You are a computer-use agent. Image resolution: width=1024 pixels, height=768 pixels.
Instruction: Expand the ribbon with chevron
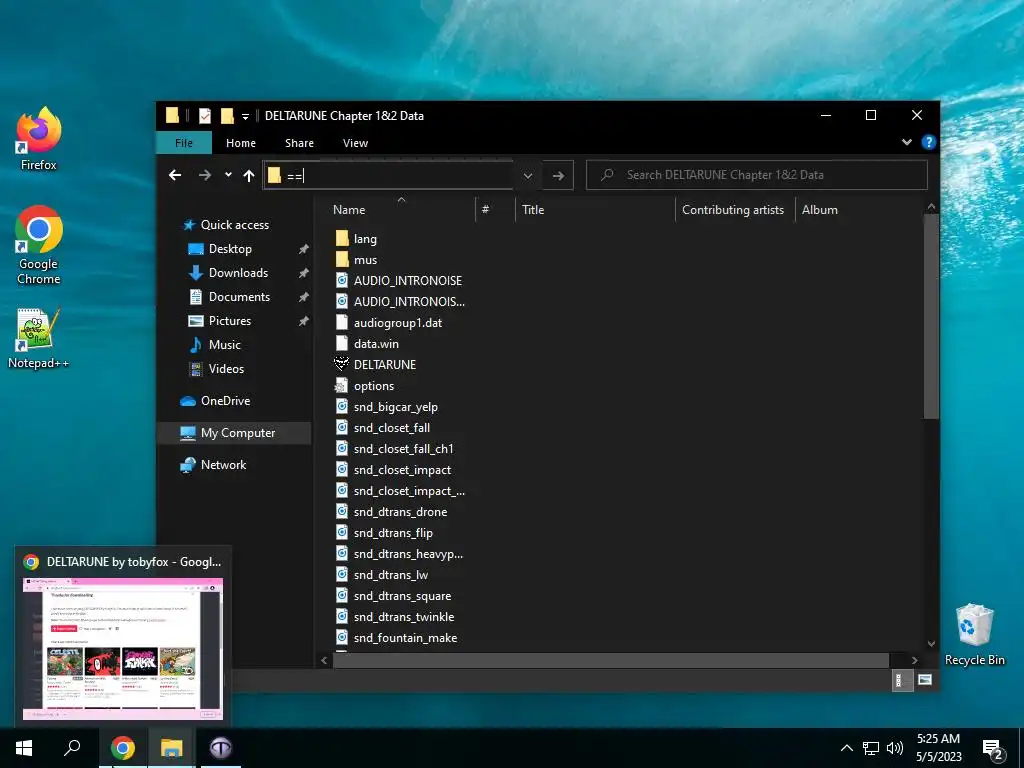906,142
